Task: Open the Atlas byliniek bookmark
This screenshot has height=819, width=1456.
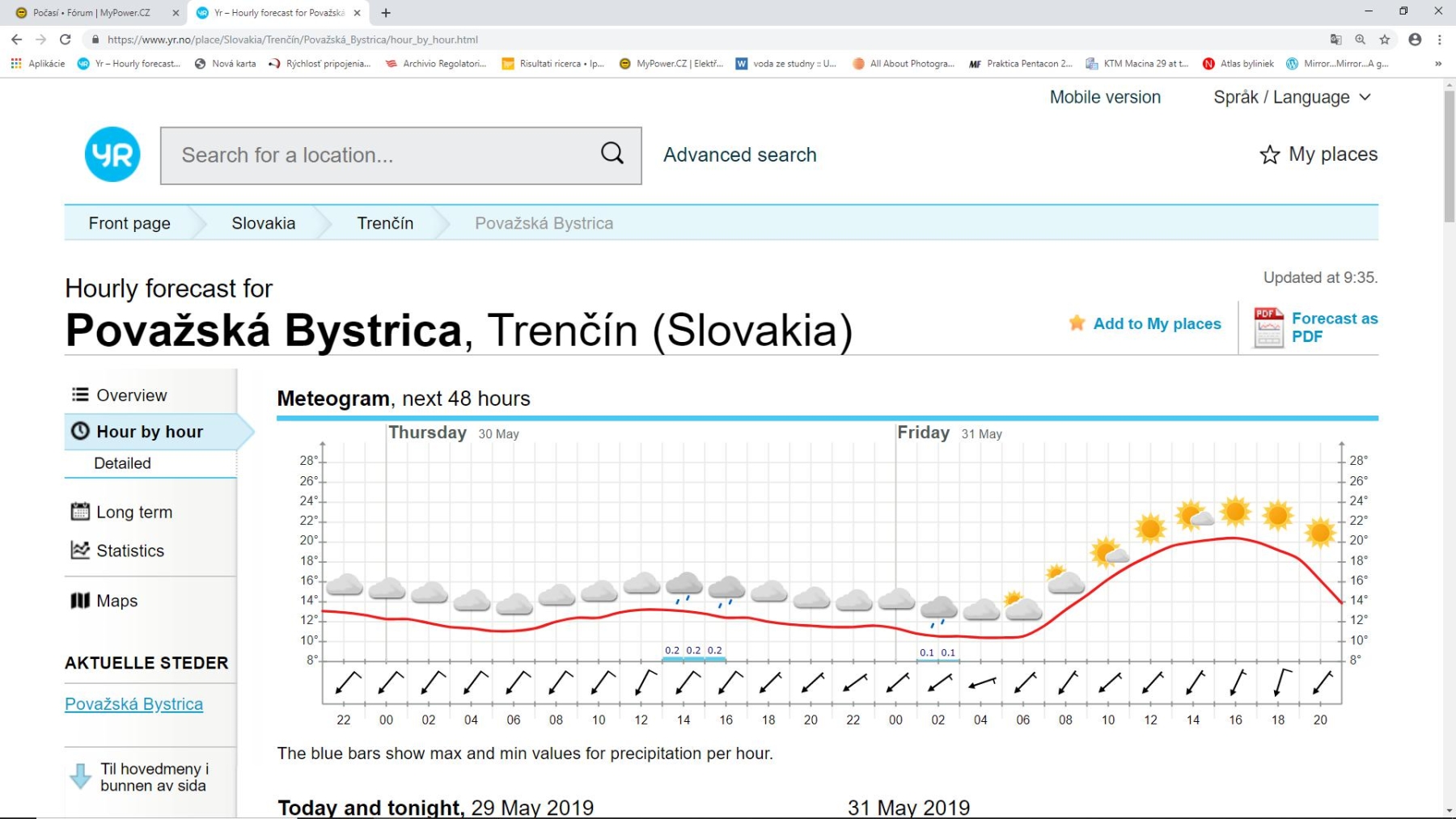Action: point(1238,63)
